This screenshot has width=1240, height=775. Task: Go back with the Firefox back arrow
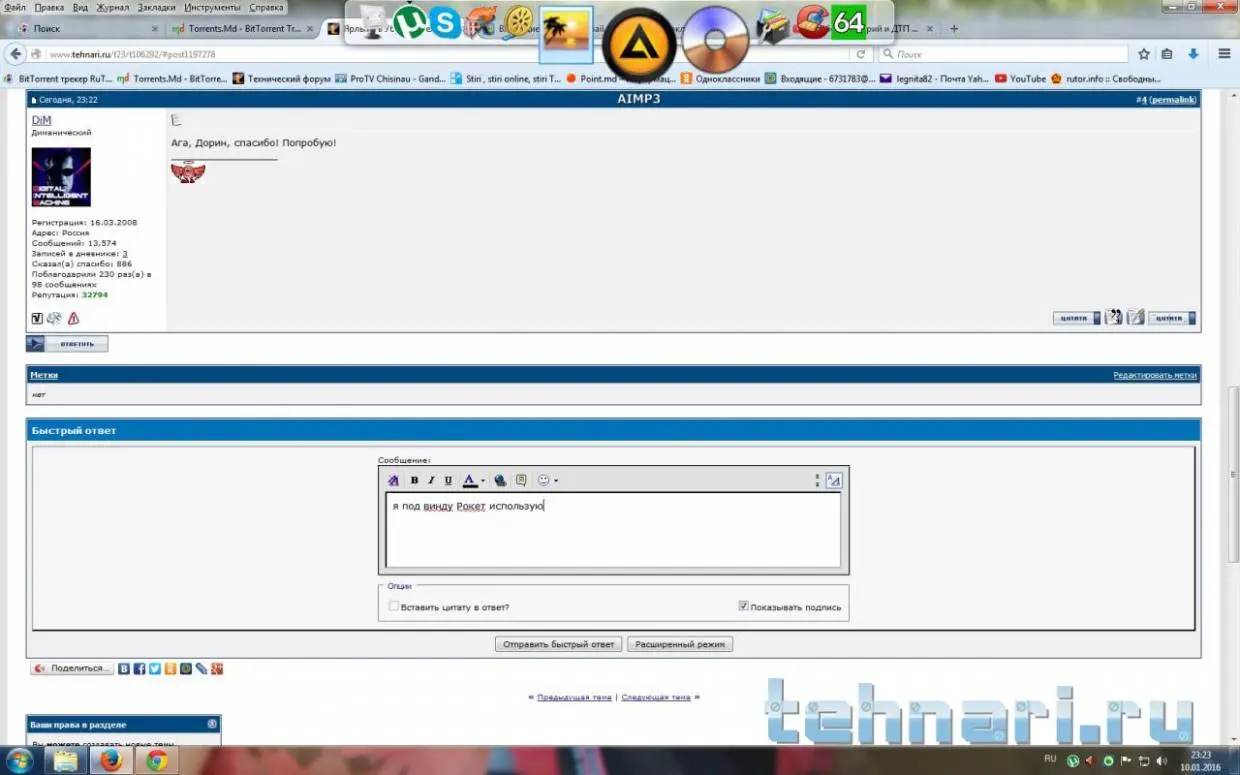pyautogui.click(x=16, y=54)
